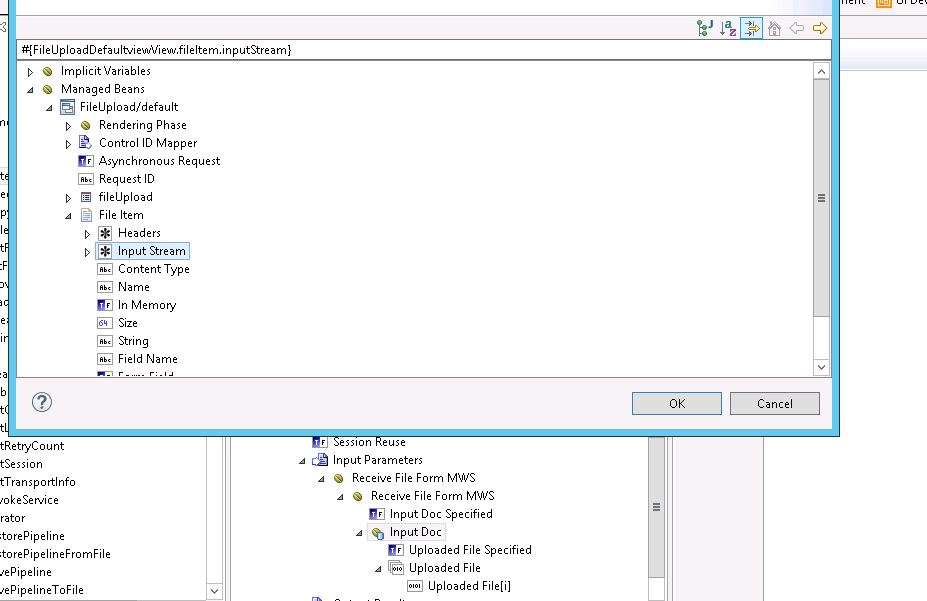This screenshot has height=601, width=927.
Task: Sort items alphabetically with the a-z icon
Action: click(x=728, y=28)
